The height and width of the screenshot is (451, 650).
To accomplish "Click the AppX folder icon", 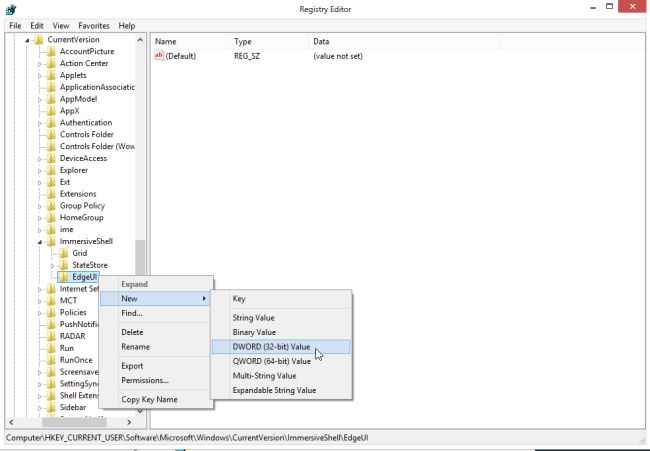I will point(51,111).
